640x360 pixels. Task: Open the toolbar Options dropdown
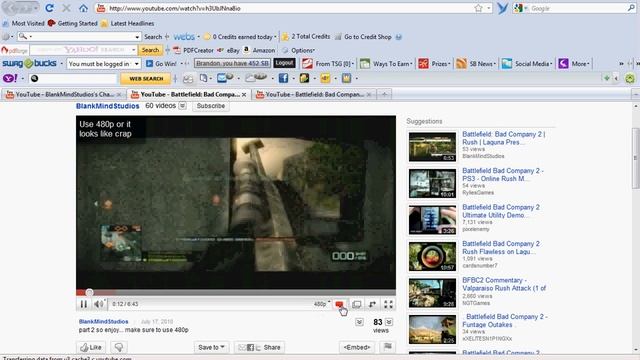[298, 50]
